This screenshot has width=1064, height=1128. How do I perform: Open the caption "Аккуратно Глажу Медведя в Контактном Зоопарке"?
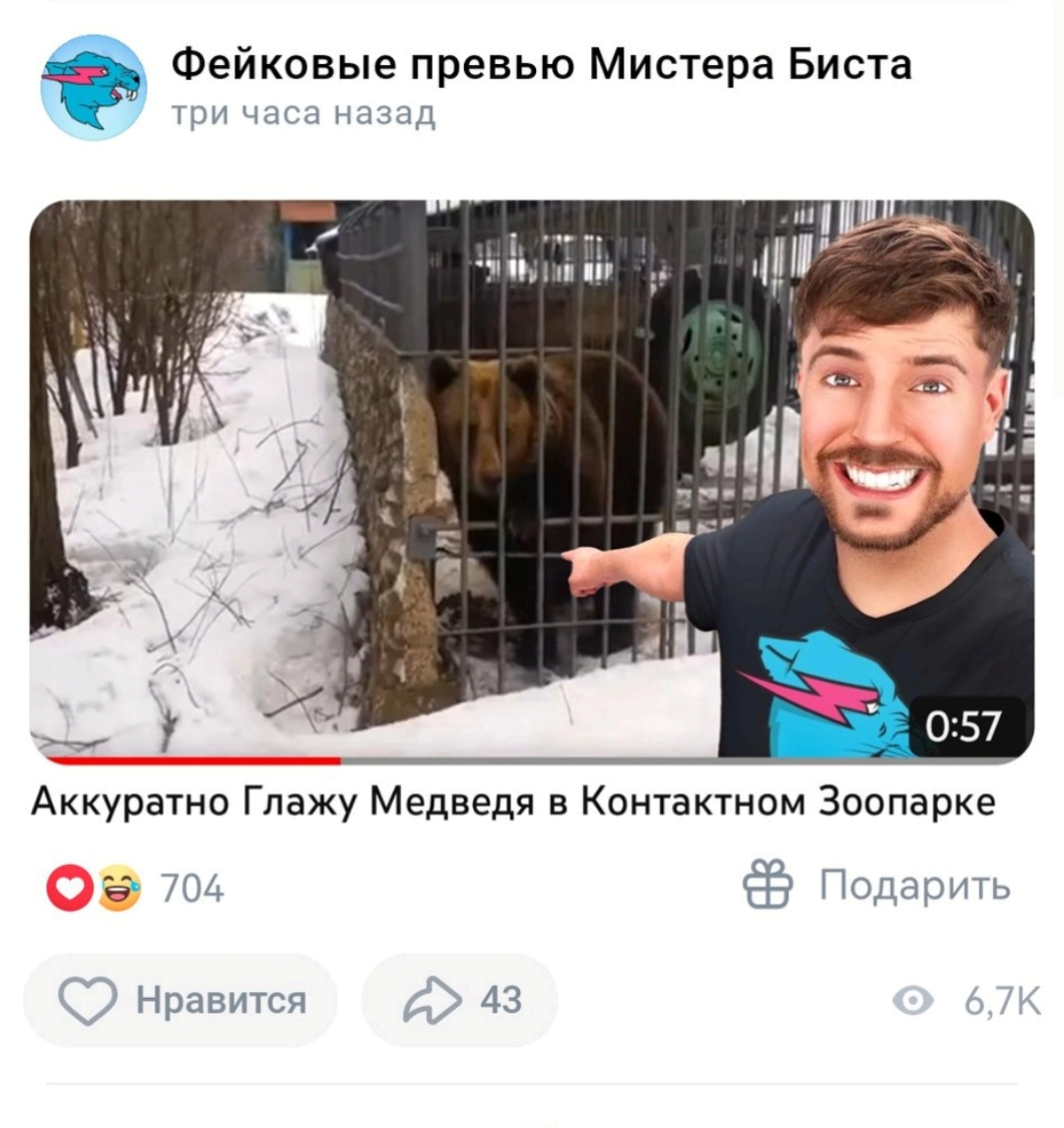[x=513, y=802]
